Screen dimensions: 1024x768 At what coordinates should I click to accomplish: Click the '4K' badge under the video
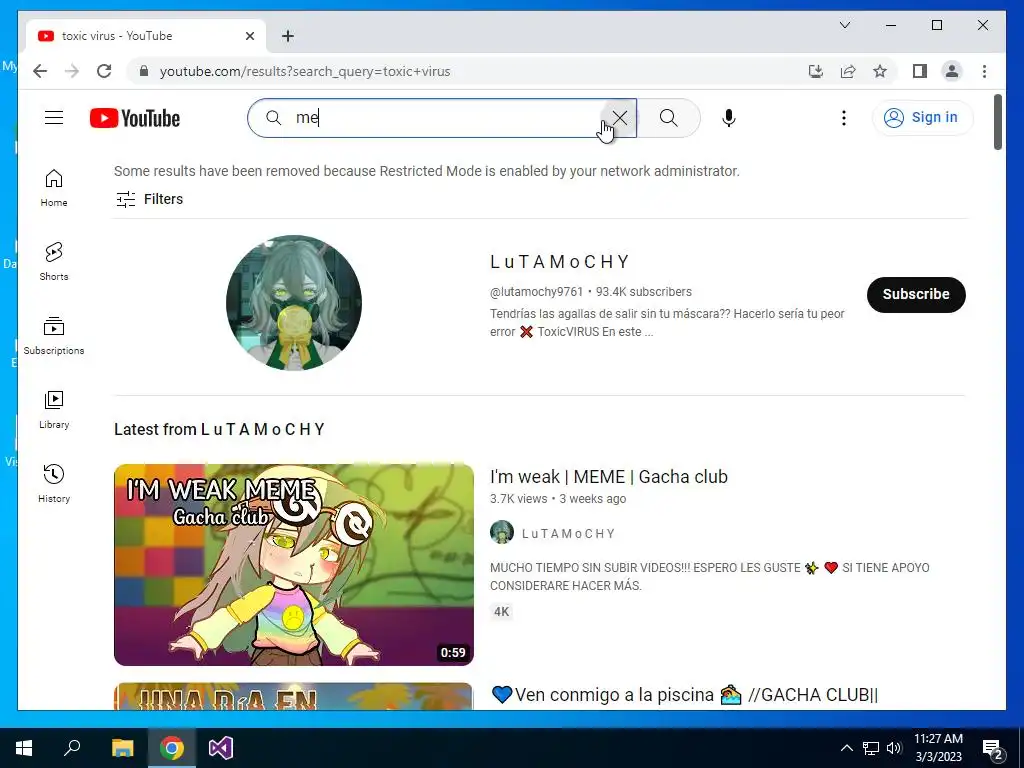[502, 612]
